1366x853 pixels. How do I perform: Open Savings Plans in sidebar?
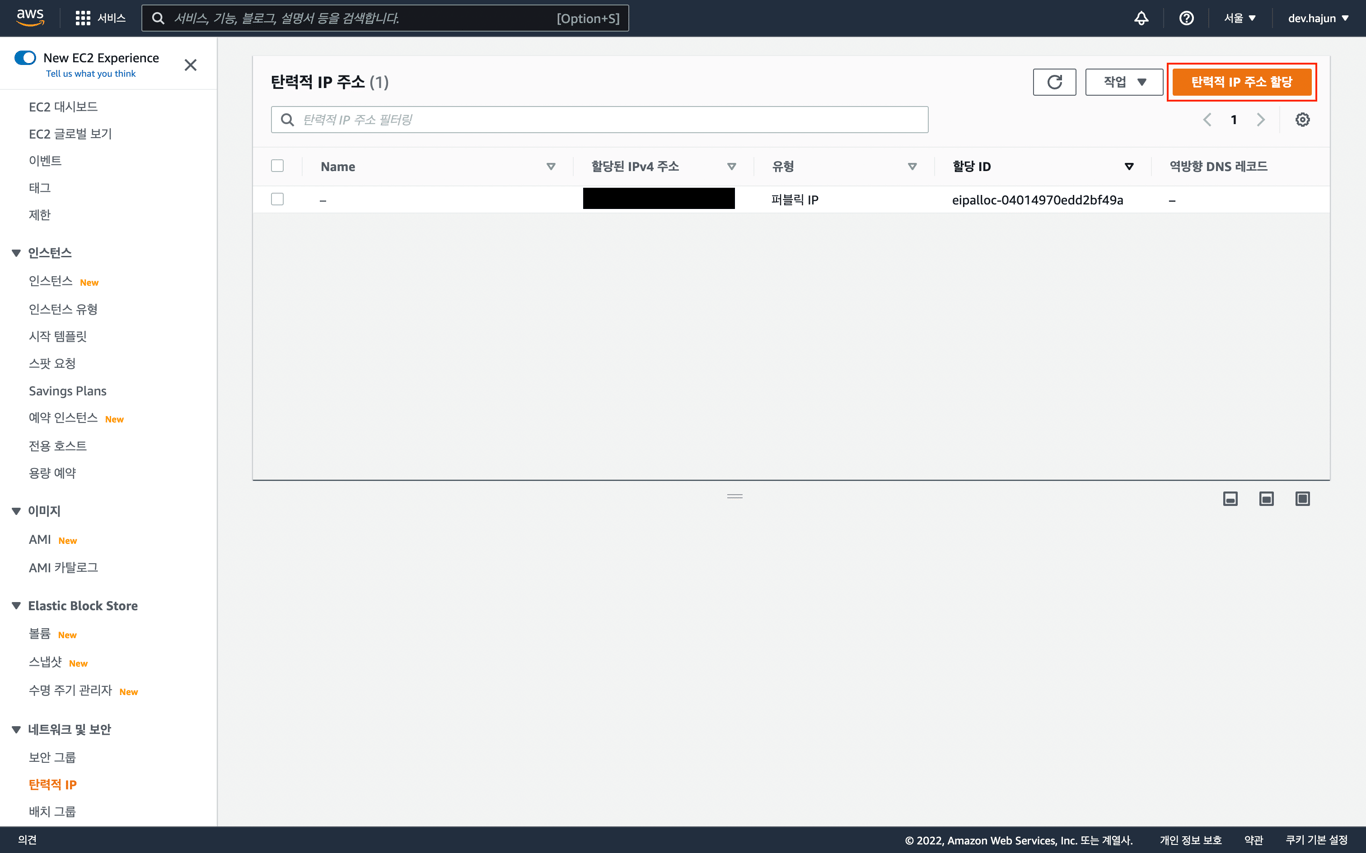coord(67,390)
